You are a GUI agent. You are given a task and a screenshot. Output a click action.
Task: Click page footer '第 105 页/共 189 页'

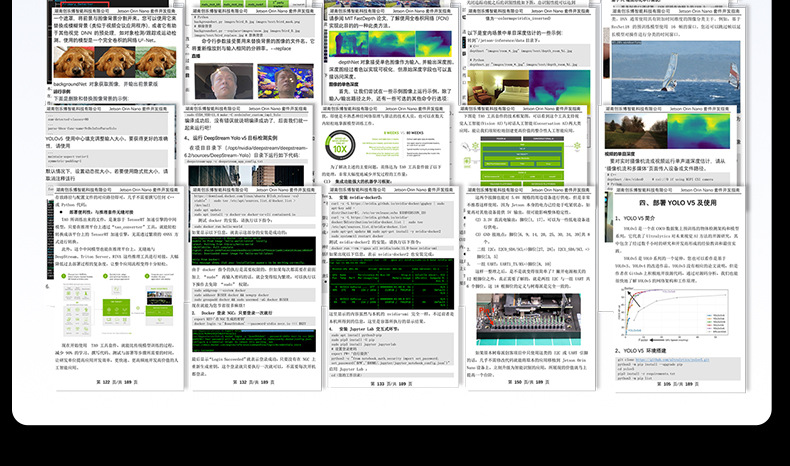[678, 383]
